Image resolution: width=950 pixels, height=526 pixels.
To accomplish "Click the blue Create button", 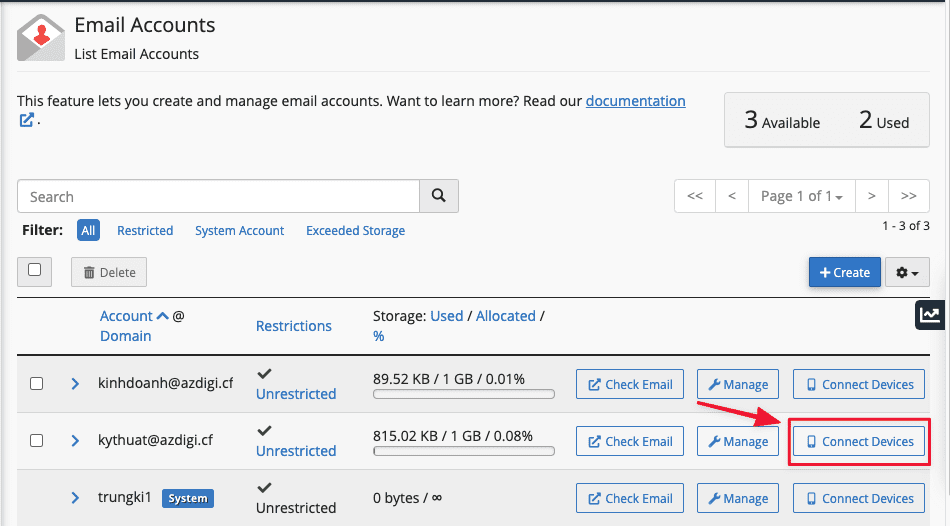I will 844,272.
